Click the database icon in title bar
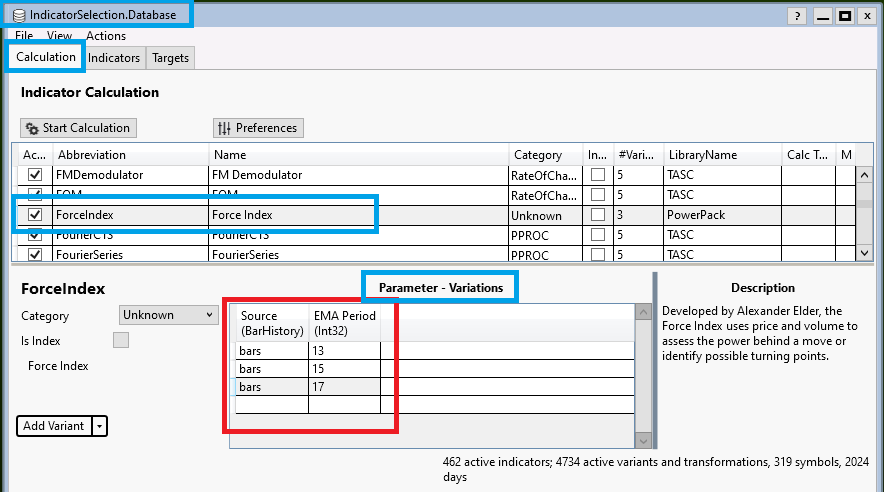The image size is (884, 492). point(19,15)
